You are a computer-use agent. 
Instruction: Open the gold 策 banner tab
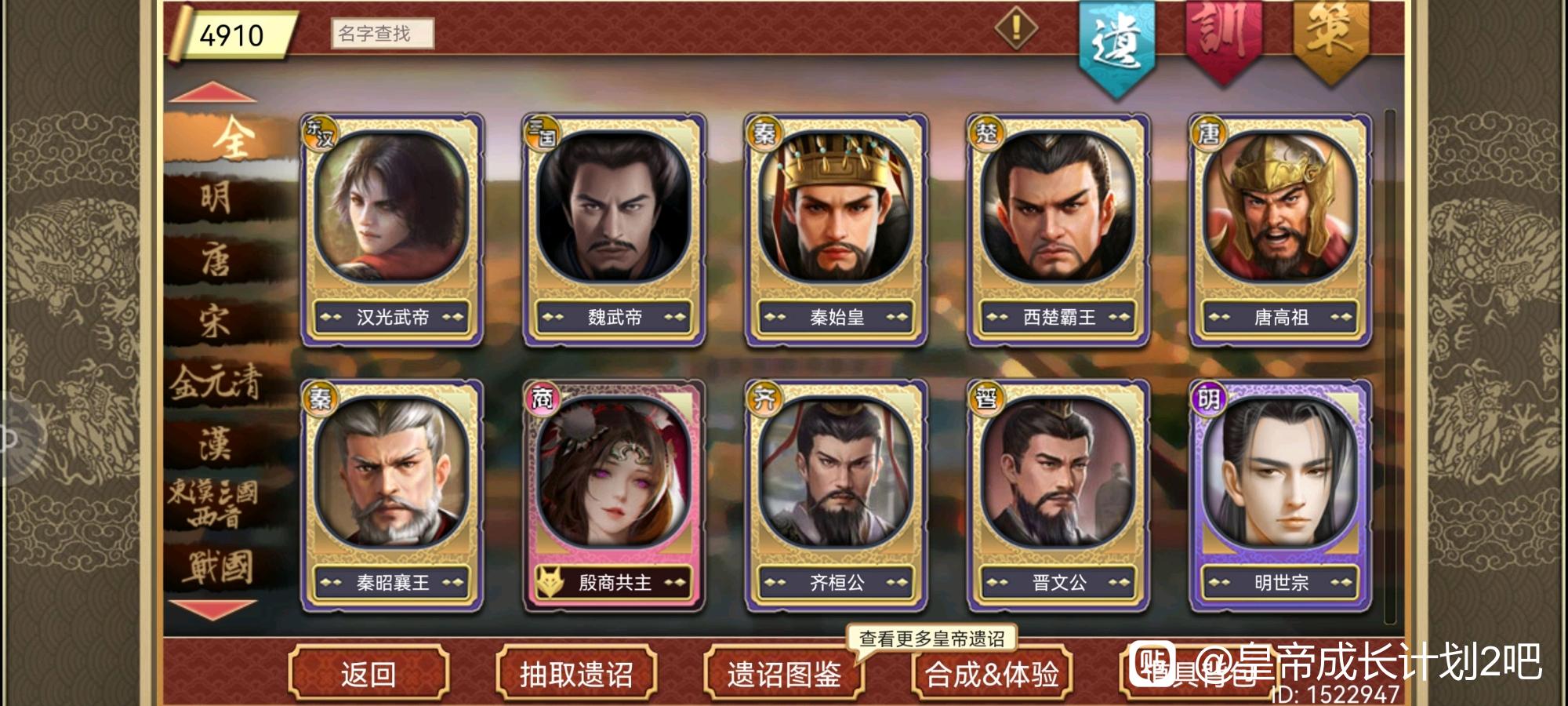[x=1330, y=39]
